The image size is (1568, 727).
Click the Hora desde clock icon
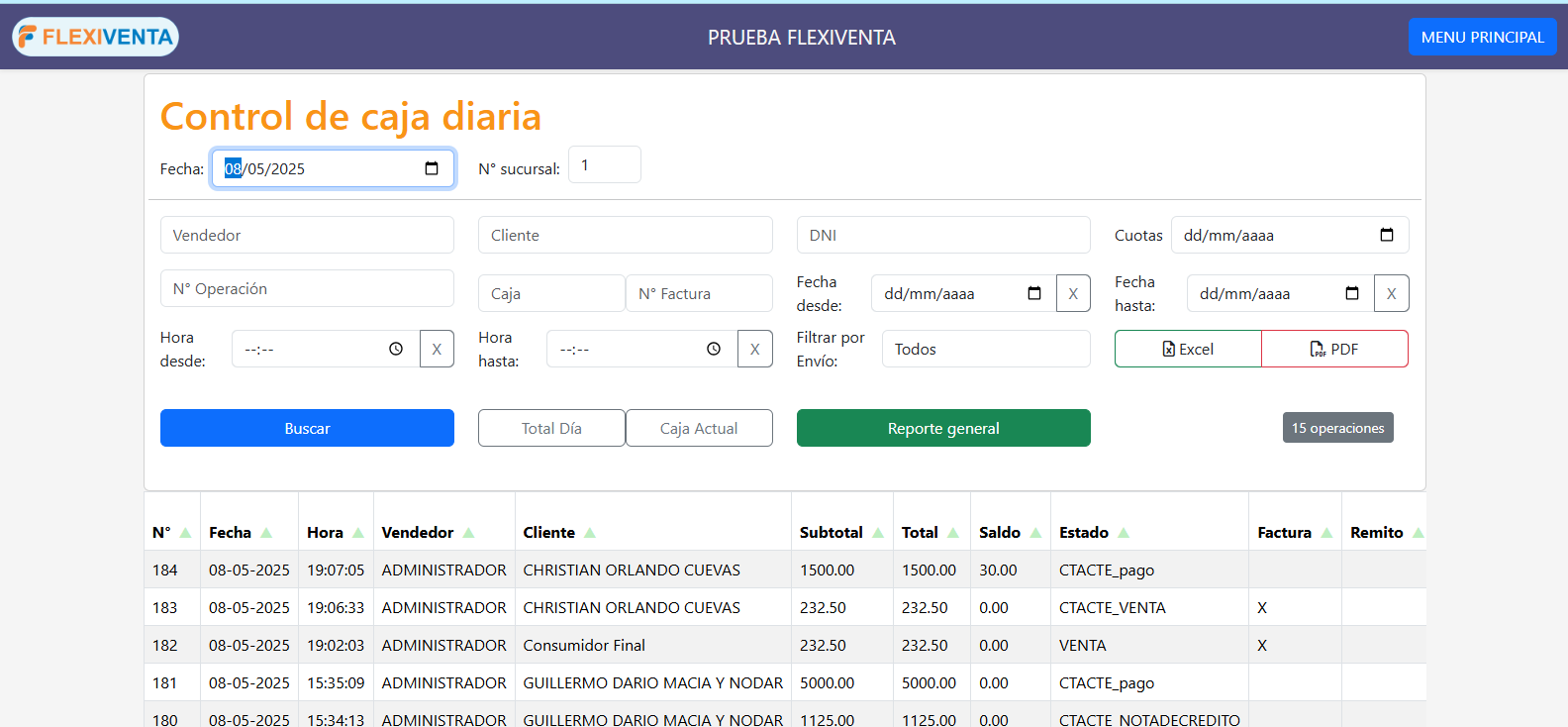tap(396, 349)
